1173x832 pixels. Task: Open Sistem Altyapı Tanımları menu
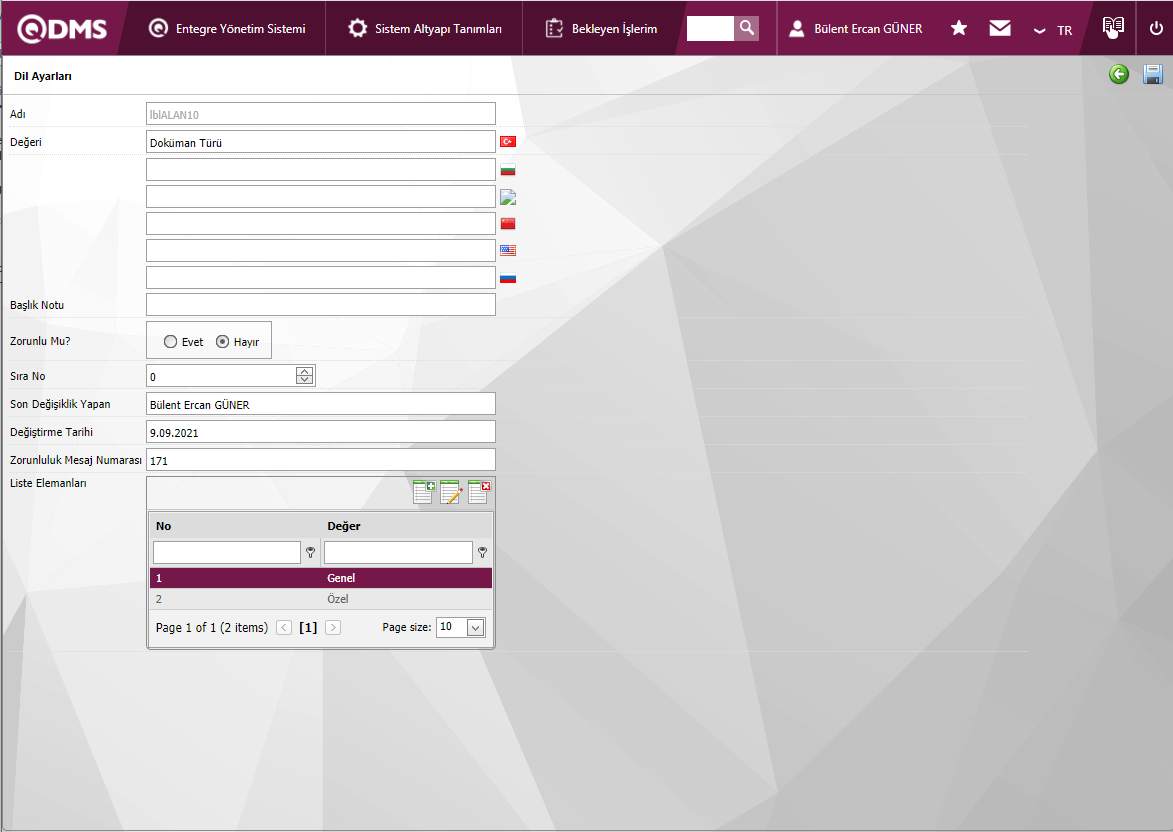tap(424, 28)
